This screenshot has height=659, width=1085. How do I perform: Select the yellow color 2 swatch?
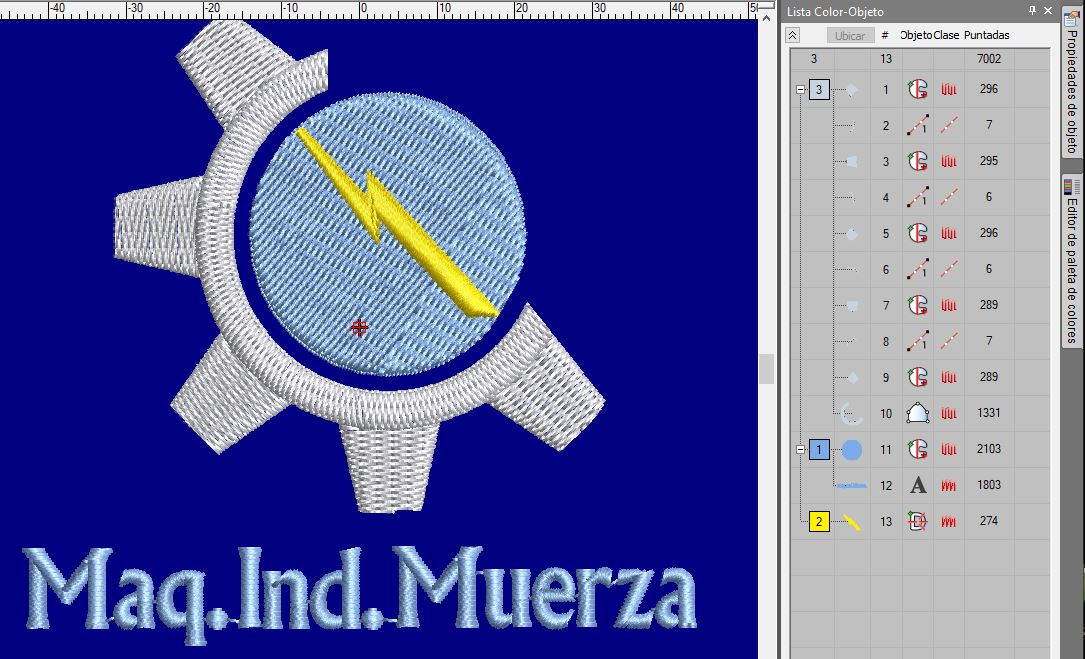tap(819, 521)
